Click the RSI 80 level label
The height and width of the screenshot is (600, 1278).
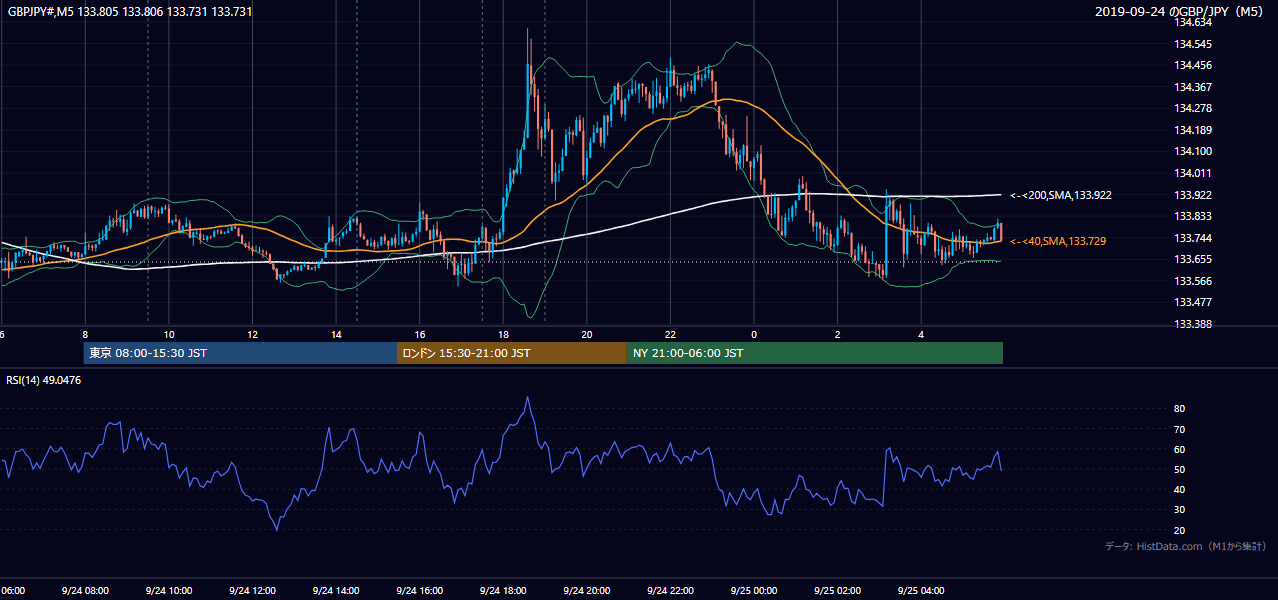click(1179, 409)
